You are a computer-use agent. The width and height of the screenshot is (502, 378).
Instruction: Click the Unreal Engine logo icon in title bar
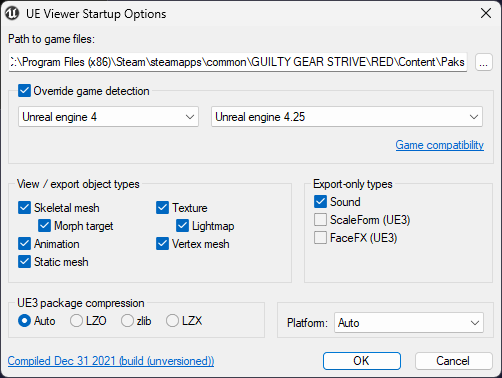coord(12,14)
